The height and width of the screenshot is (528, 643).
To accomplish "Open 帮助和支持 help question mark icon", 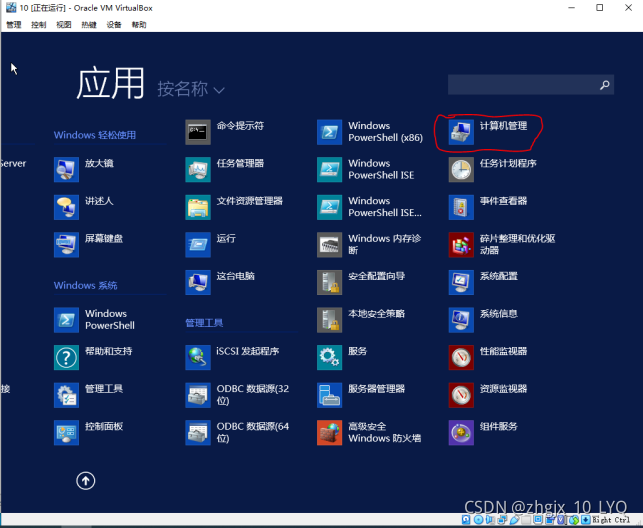I will click(66, 357).
